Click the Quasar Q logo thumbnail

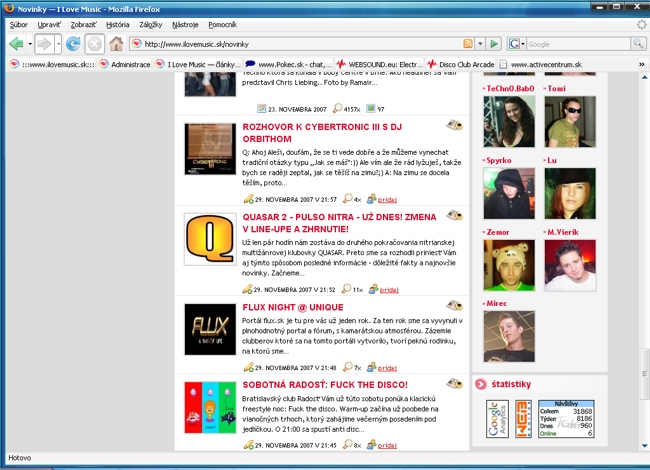(210, 239)
